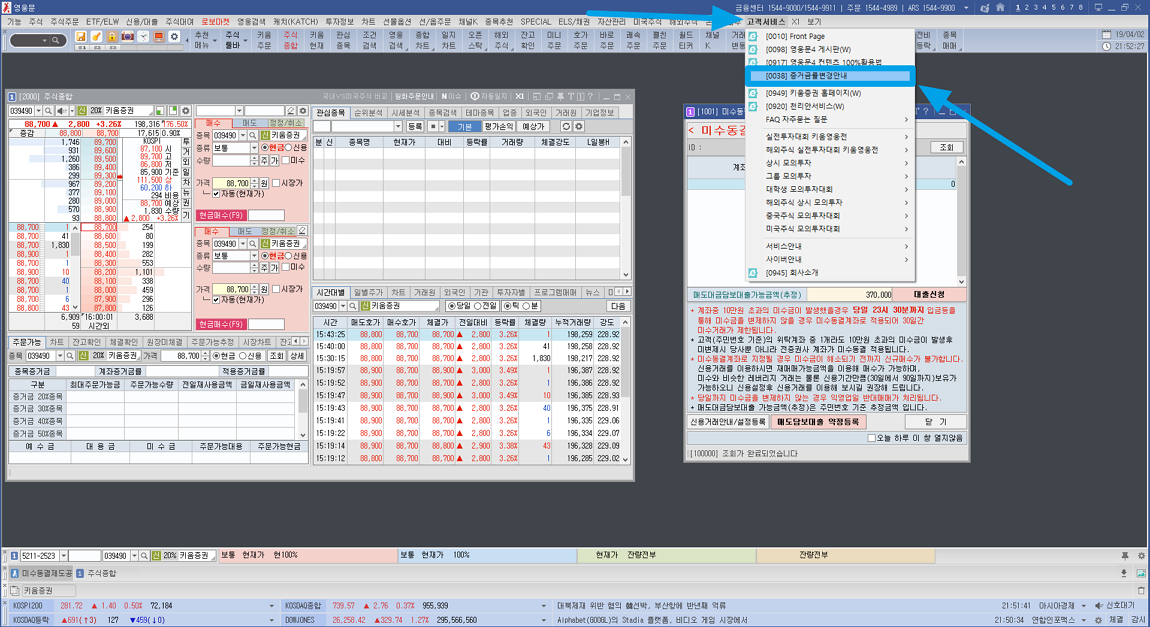
Task: Click the stock search magnifier beside top-left 039490 field
Action: [48, 111]
